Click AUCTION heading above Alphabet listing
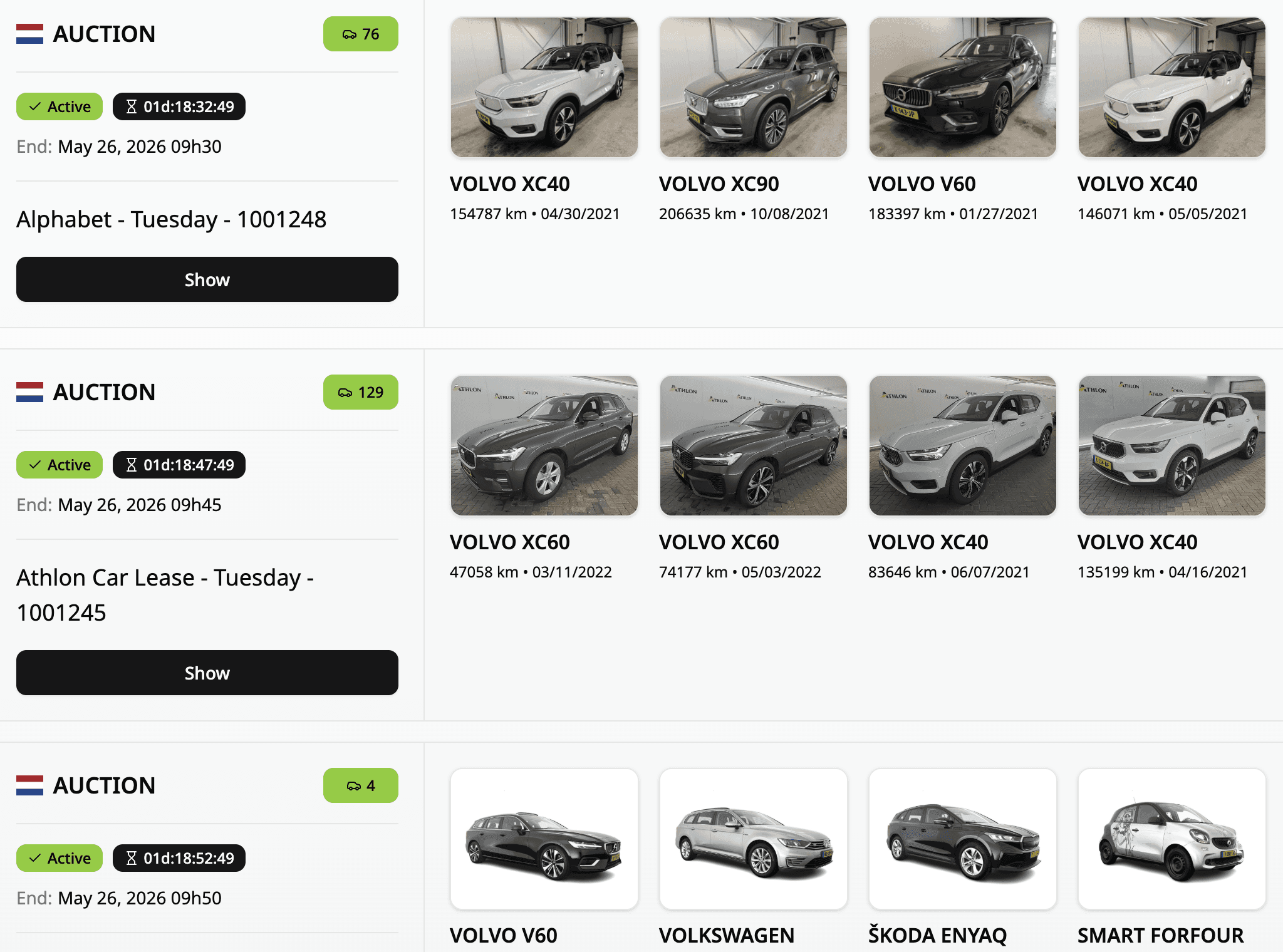Image resolution: width=1283 pixels, height=952 pixels. click(x=105, y=34)
